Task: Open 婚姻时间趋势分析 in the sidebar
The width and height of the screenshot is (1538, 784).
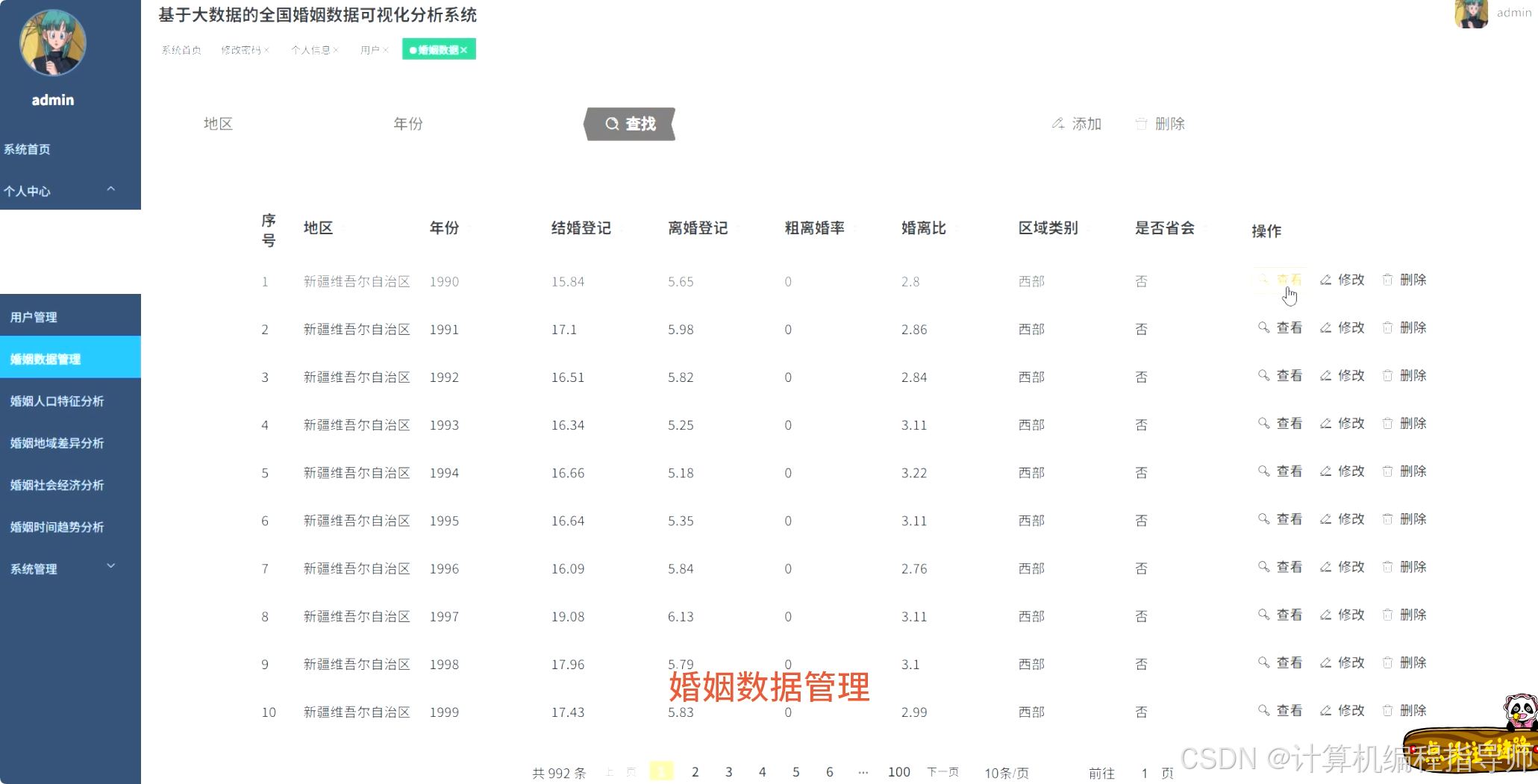Action: 70,527
